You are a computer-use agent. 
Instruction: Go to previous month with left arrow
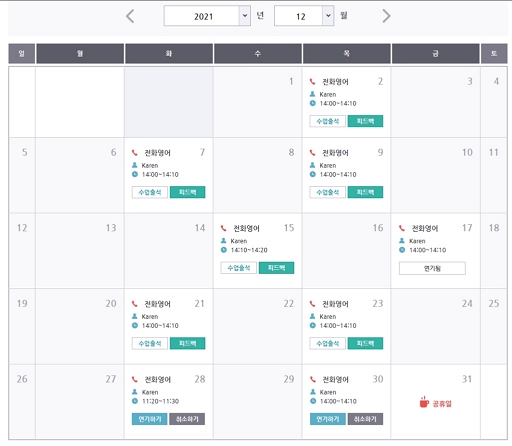130,16
